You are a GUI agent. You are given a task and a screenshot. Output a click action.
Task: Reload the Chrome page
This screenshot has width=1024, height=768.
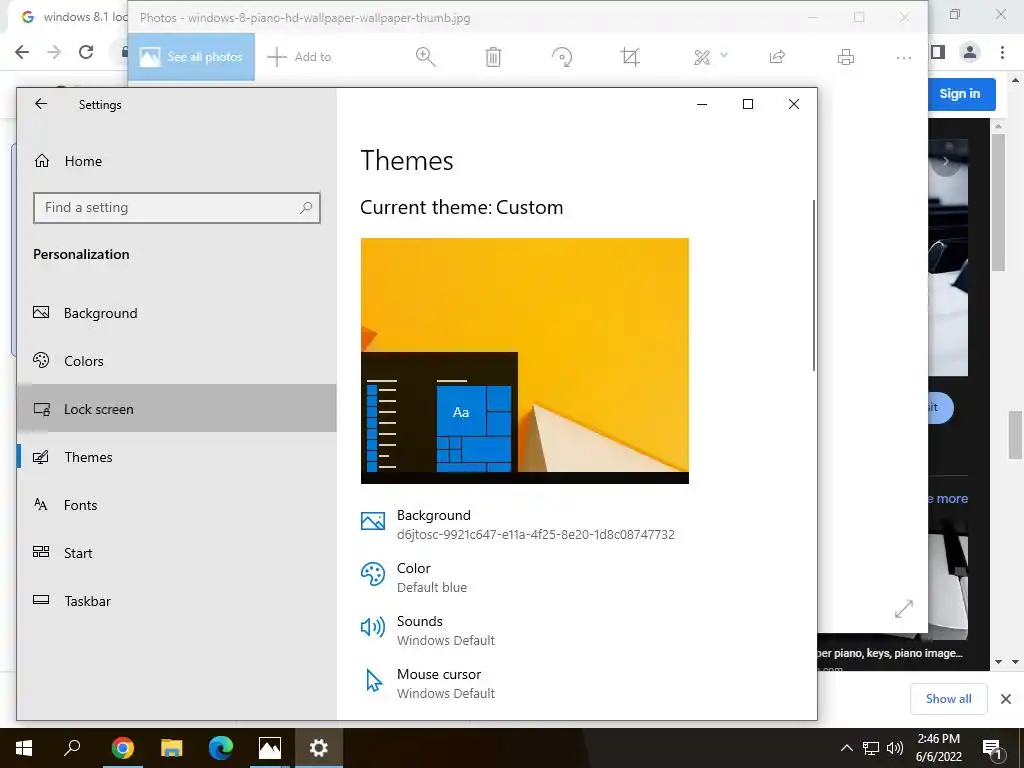(86, 52)
